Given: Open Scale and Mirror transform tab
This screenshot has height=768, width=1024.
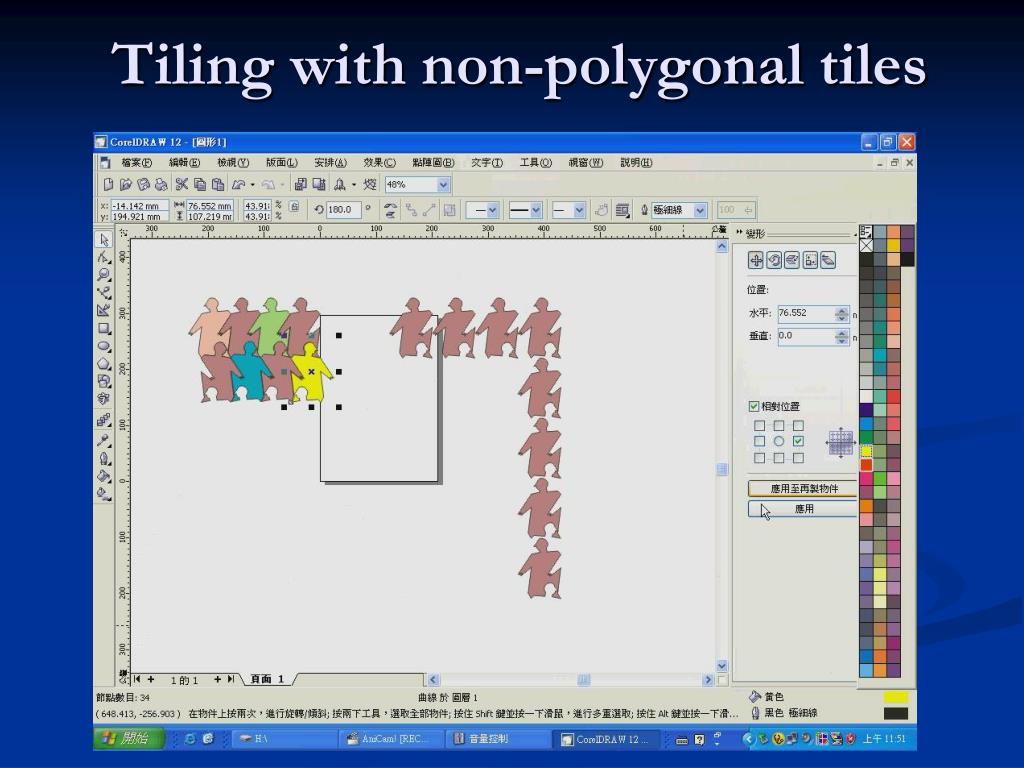Looking at the screenshot, I should pos(792,261).
